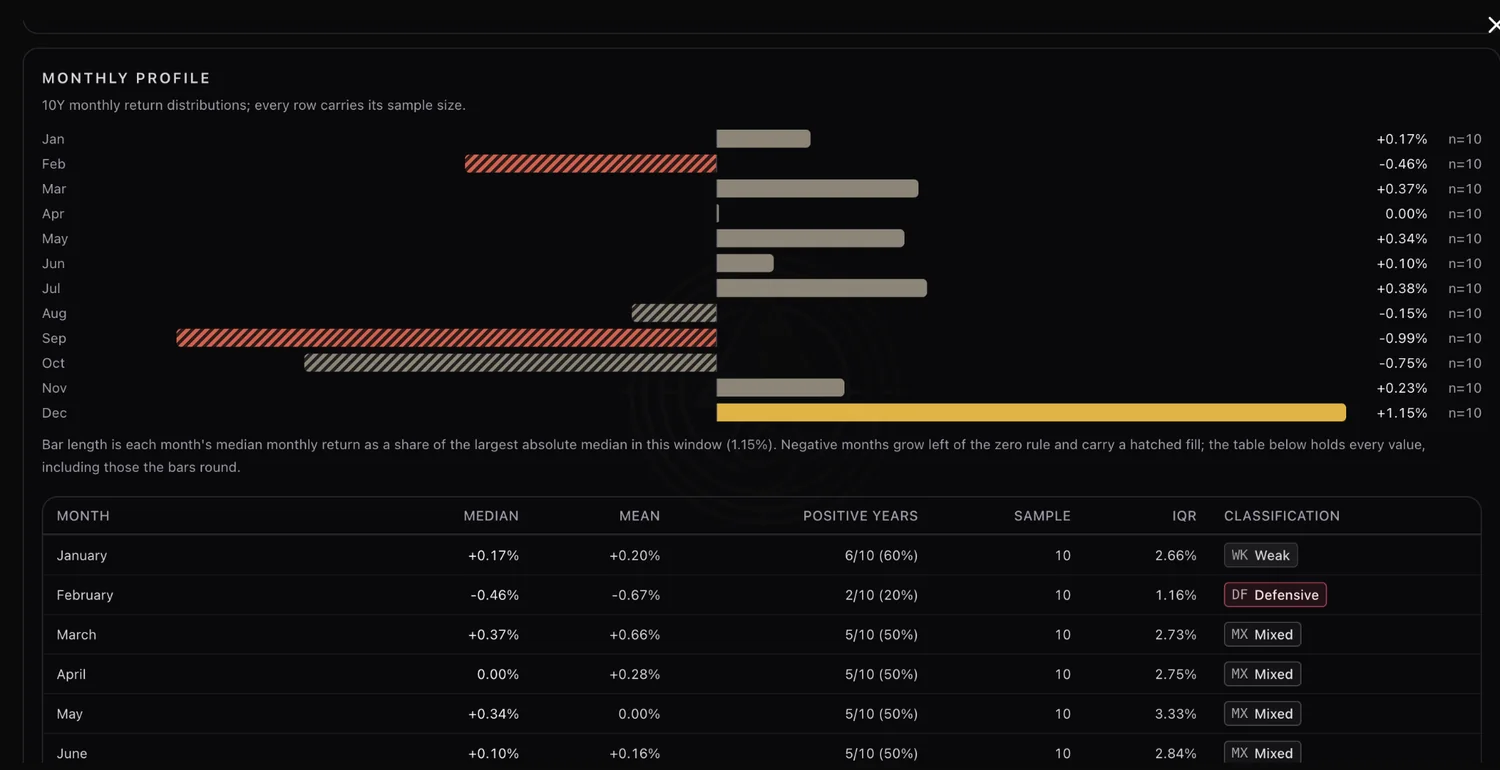This screenshot has height=770, width=1500.
Task: Click the -0.67% mean cell
Action: tap(636, 595)
